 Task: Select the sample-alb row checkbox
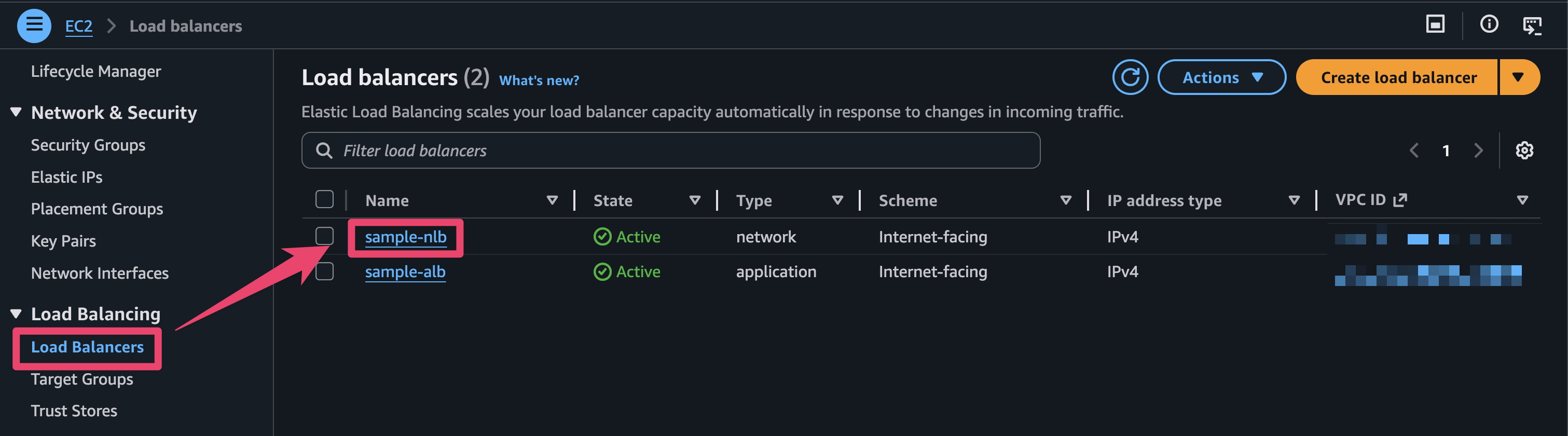(x=324, y=271)
